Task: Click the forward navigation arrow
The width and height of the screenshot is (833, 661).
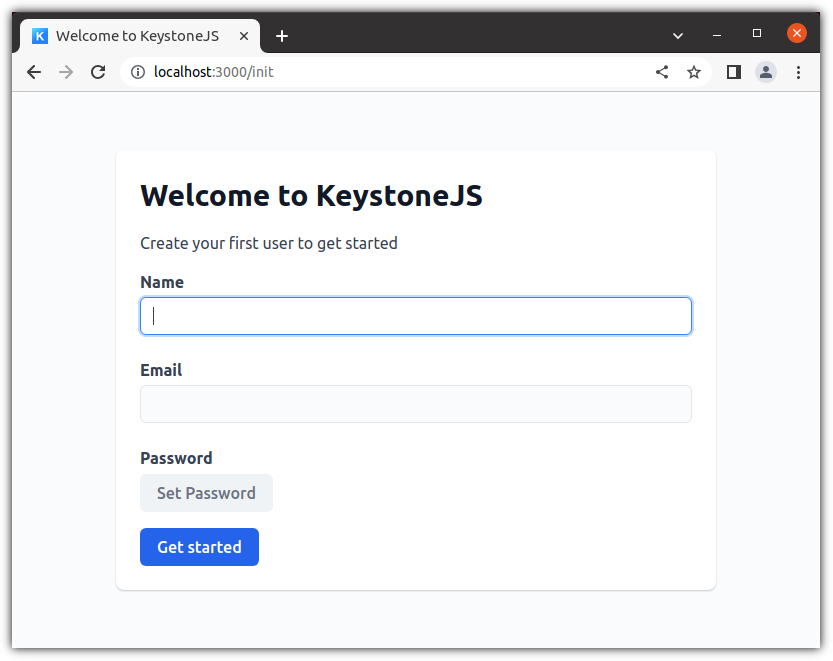Action: coord(66,72)
